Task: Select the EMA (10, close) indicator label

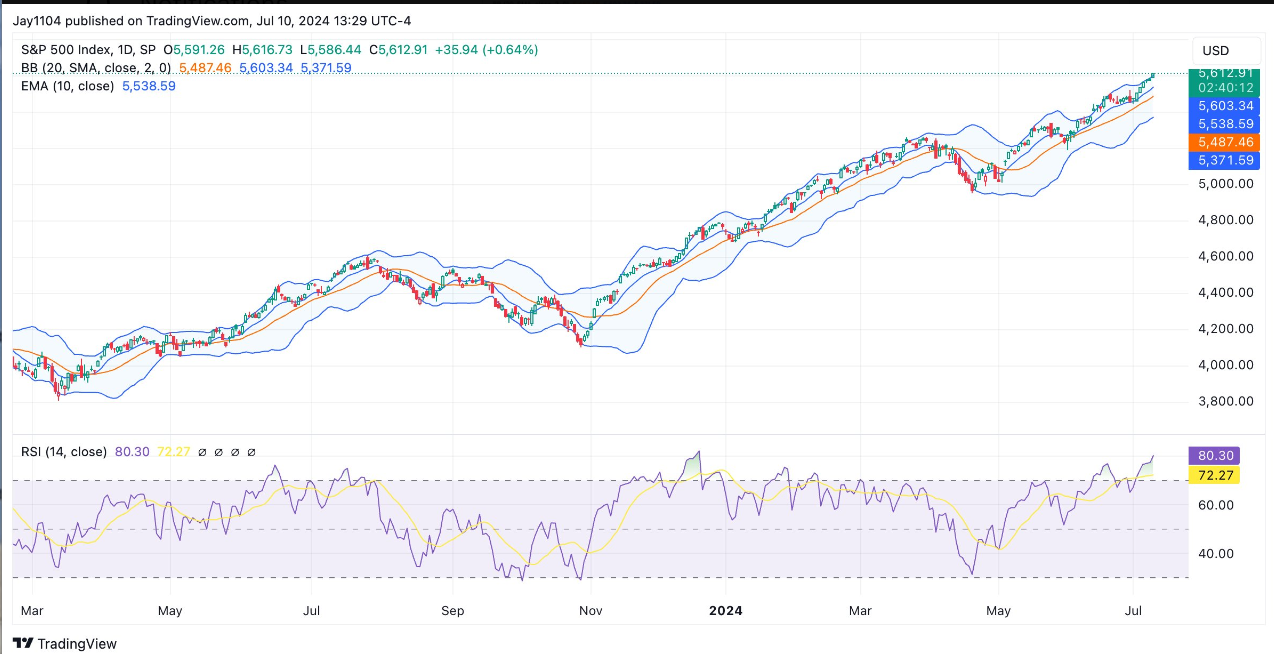Action: point(67,86)
